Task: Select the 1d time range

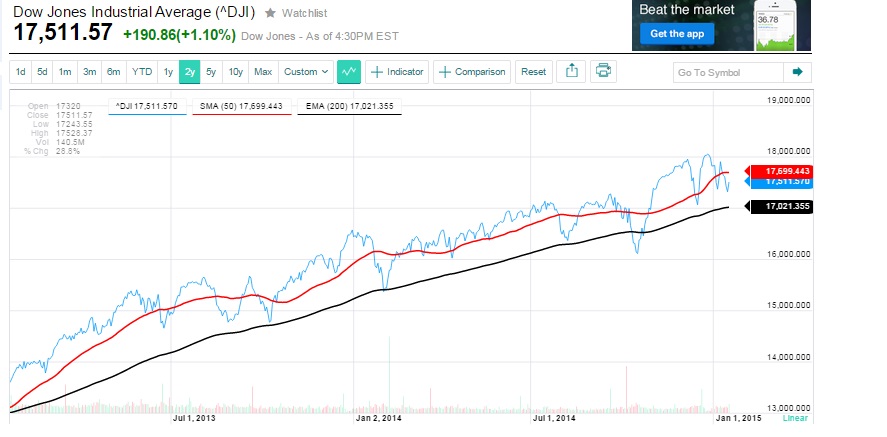Action: tap(20, 72)
